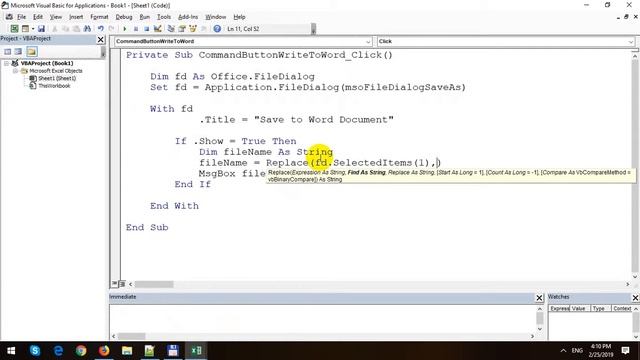The width and height of the screenshot is (640, 360).
Task: Open the Help menu
Action: (239, 17)
